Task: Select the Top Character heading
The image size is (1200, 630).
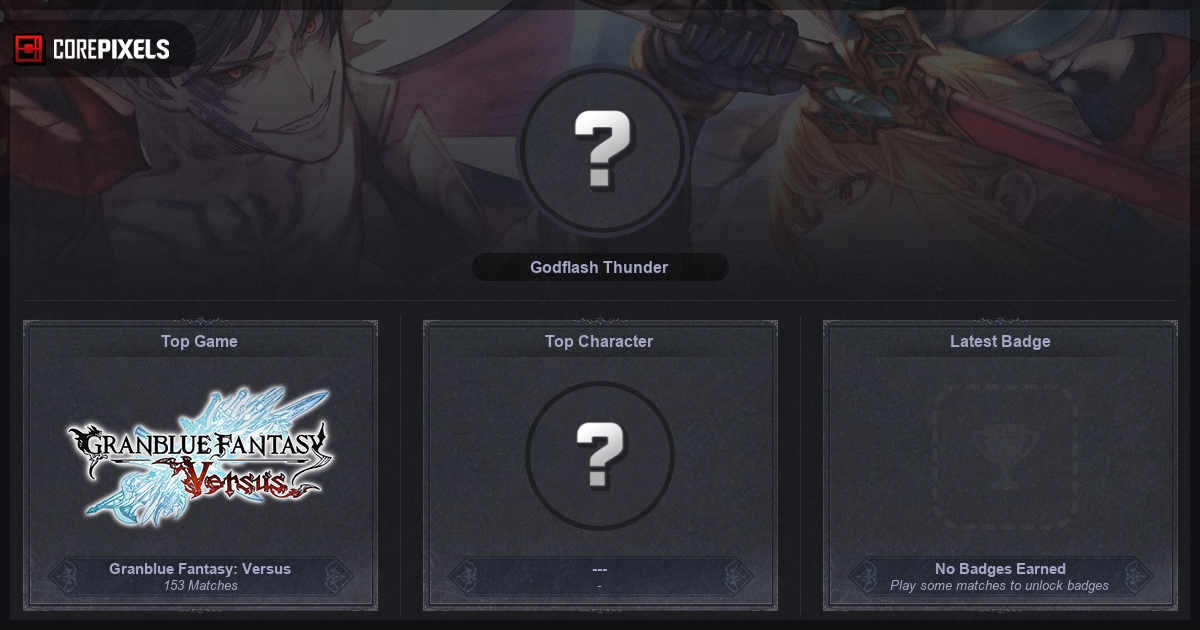Action: click(599, 341)
